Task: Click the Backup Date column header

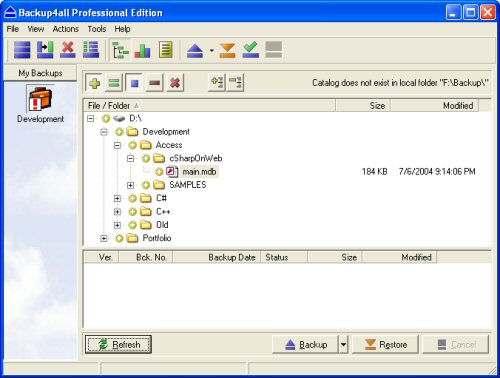Action: tap(216, 257)
